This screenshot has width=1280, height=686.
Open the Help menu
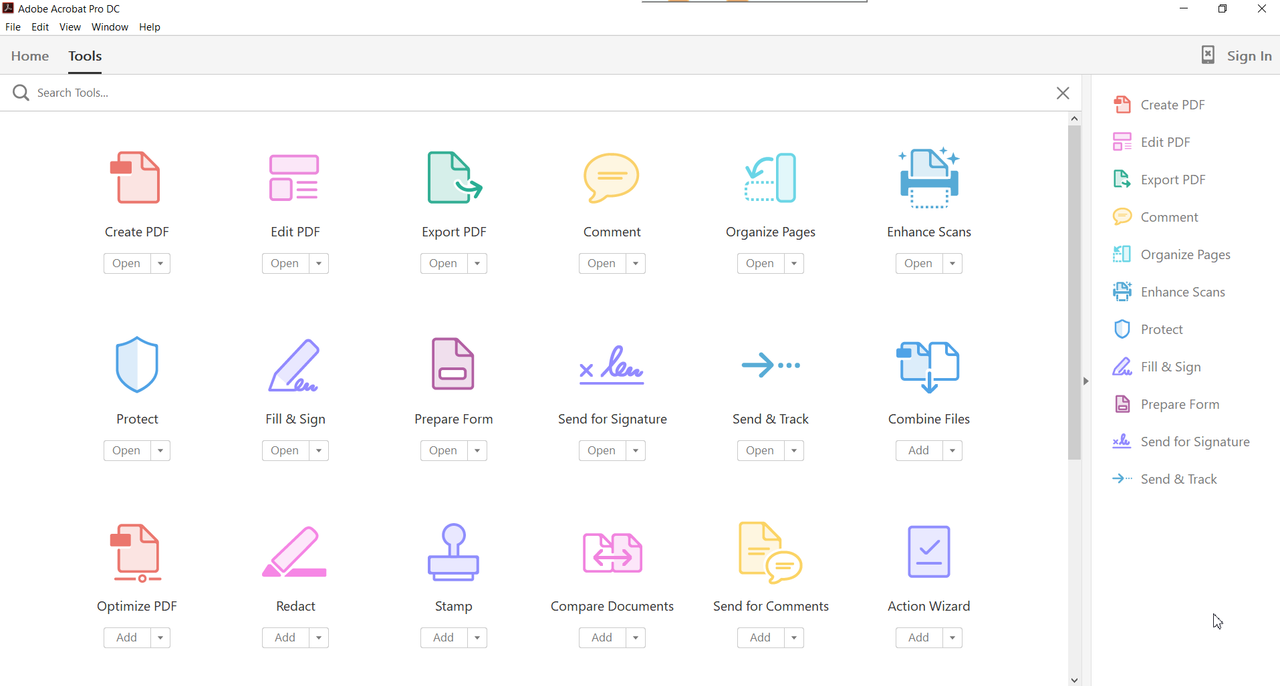coord(150,27)
